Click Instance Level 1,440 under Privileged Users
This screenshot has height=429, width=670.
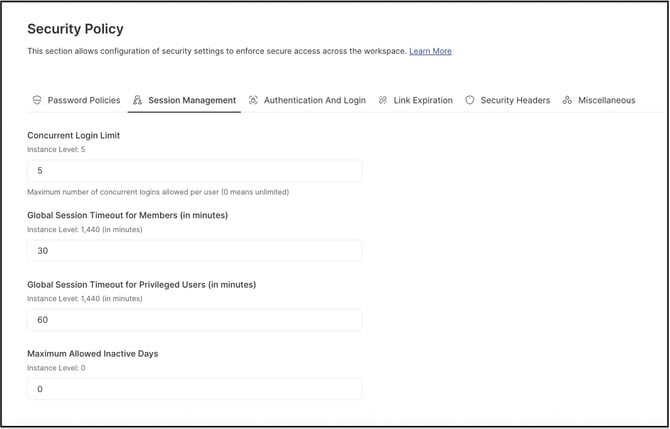[85, 299]
